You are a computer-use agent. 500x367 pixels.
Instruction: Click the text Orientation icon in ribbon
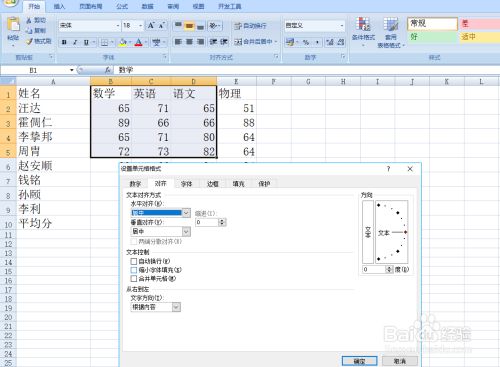point(214,26)
